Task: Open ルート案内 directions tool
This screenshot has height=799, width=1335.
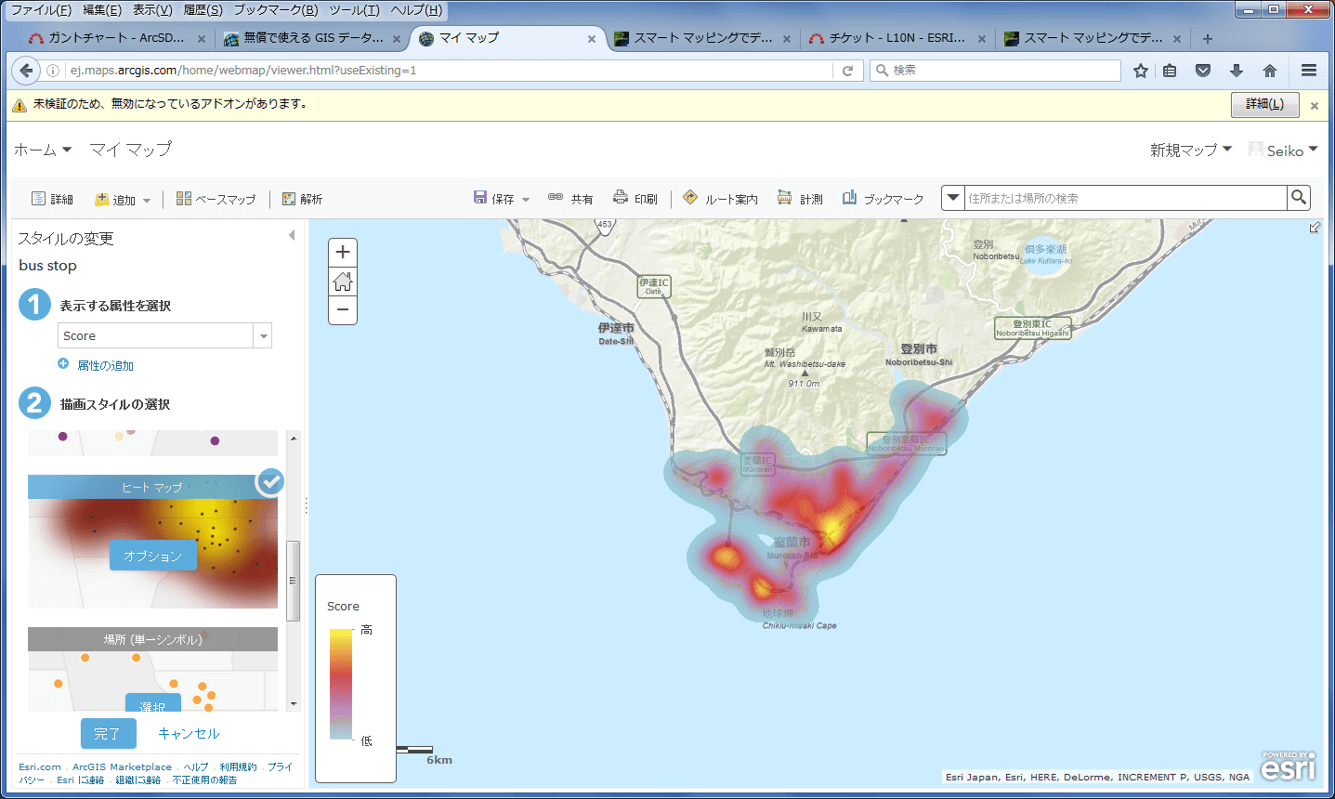Action: [x=720, y=199]
